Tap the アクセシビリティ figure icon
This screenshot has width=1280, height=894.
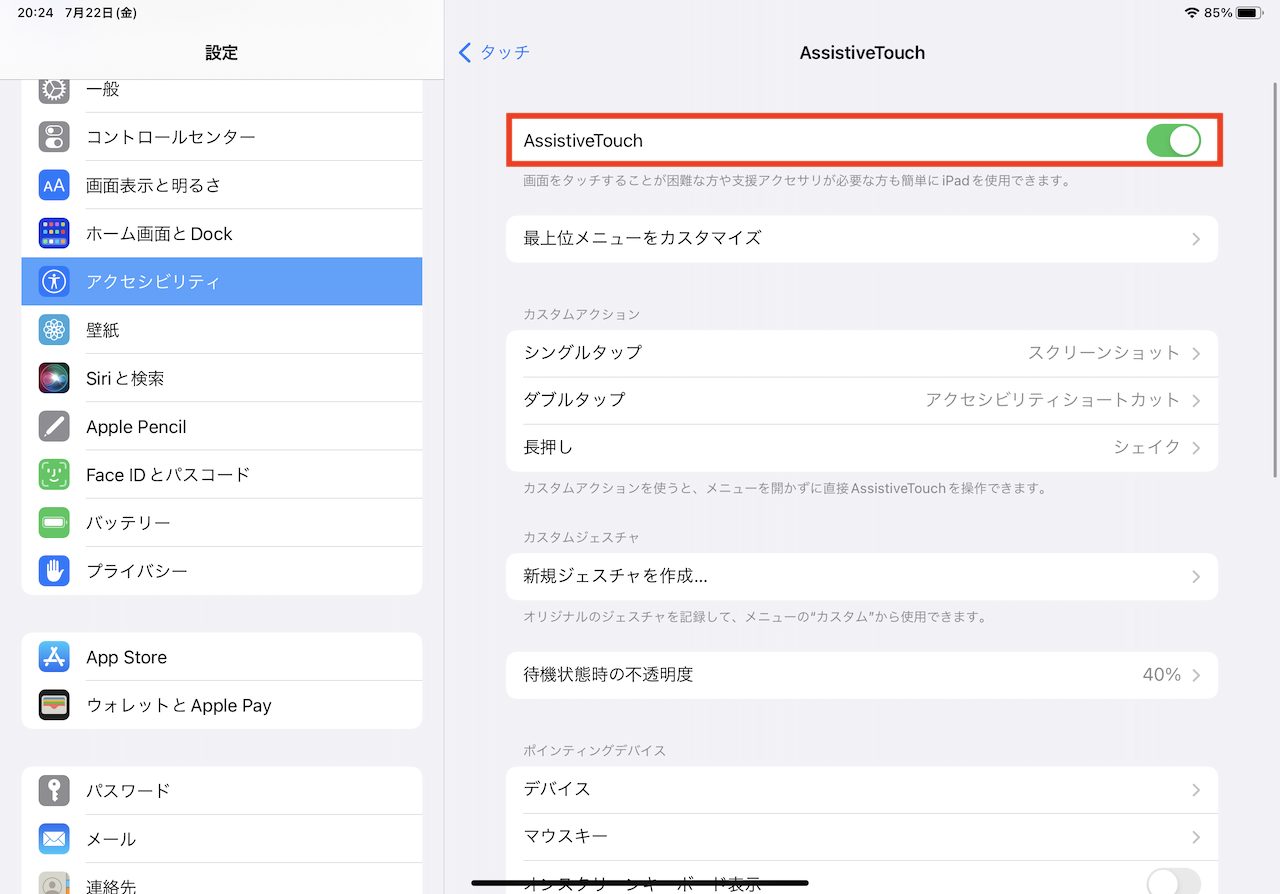[x=54, y=281]
